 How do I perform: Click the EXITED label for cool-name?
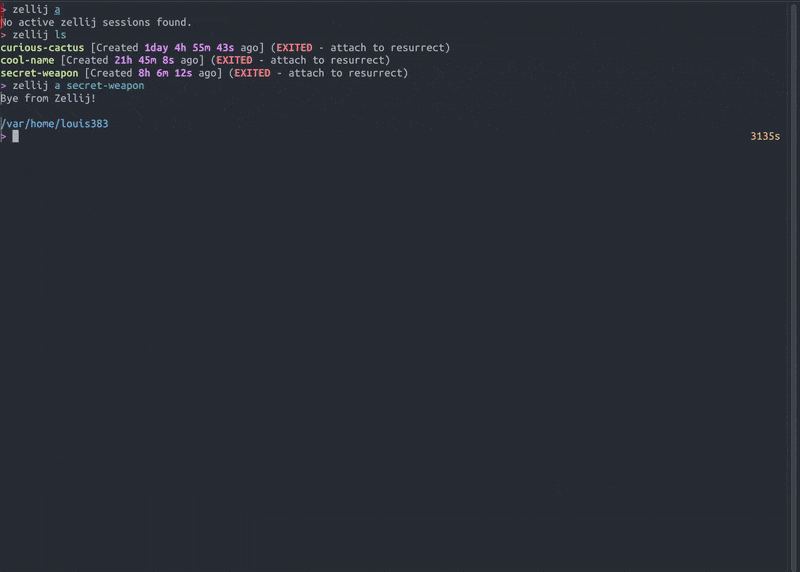[234, 60]
